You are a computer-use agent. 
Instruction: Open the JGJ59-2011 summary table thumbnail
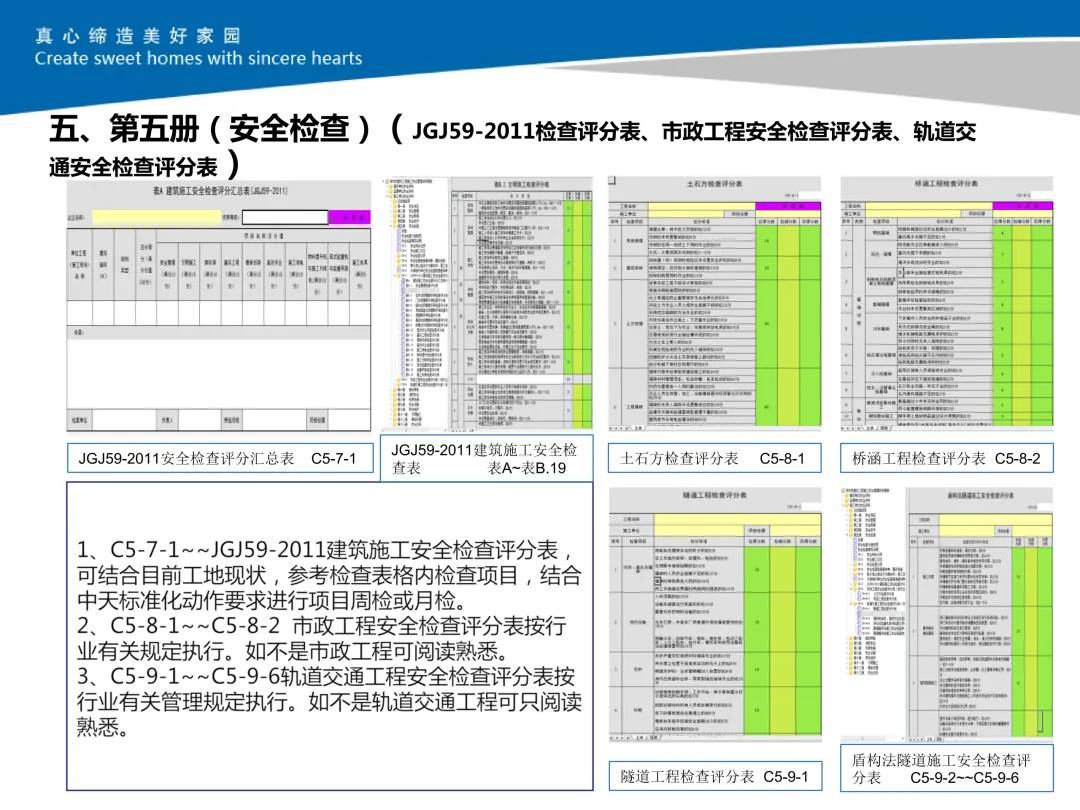[219, 306]
